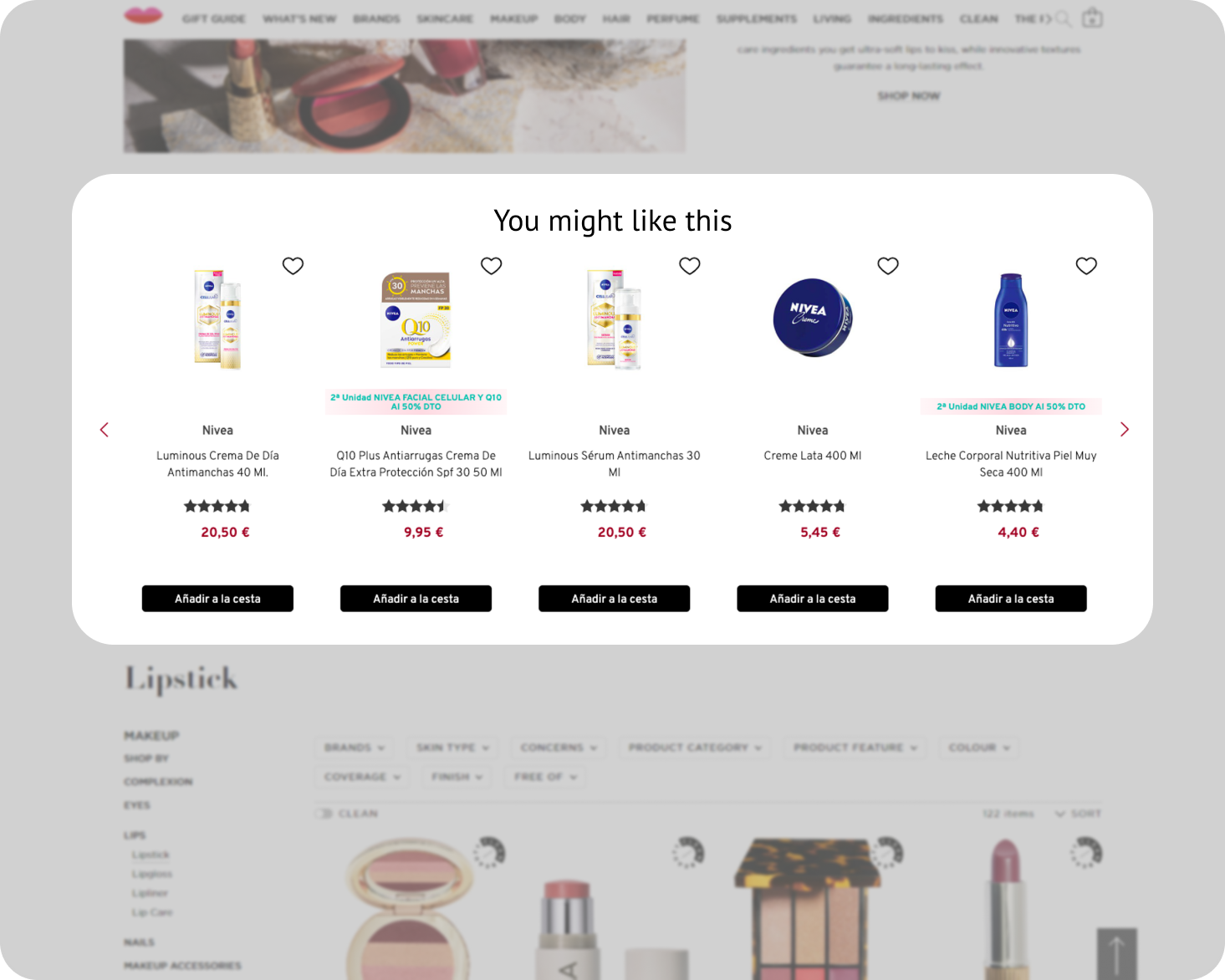The height and width of the screenshot is (980, 1225).
Task: Click the search magnifier icon
Action: click(x=1063, y=18)
